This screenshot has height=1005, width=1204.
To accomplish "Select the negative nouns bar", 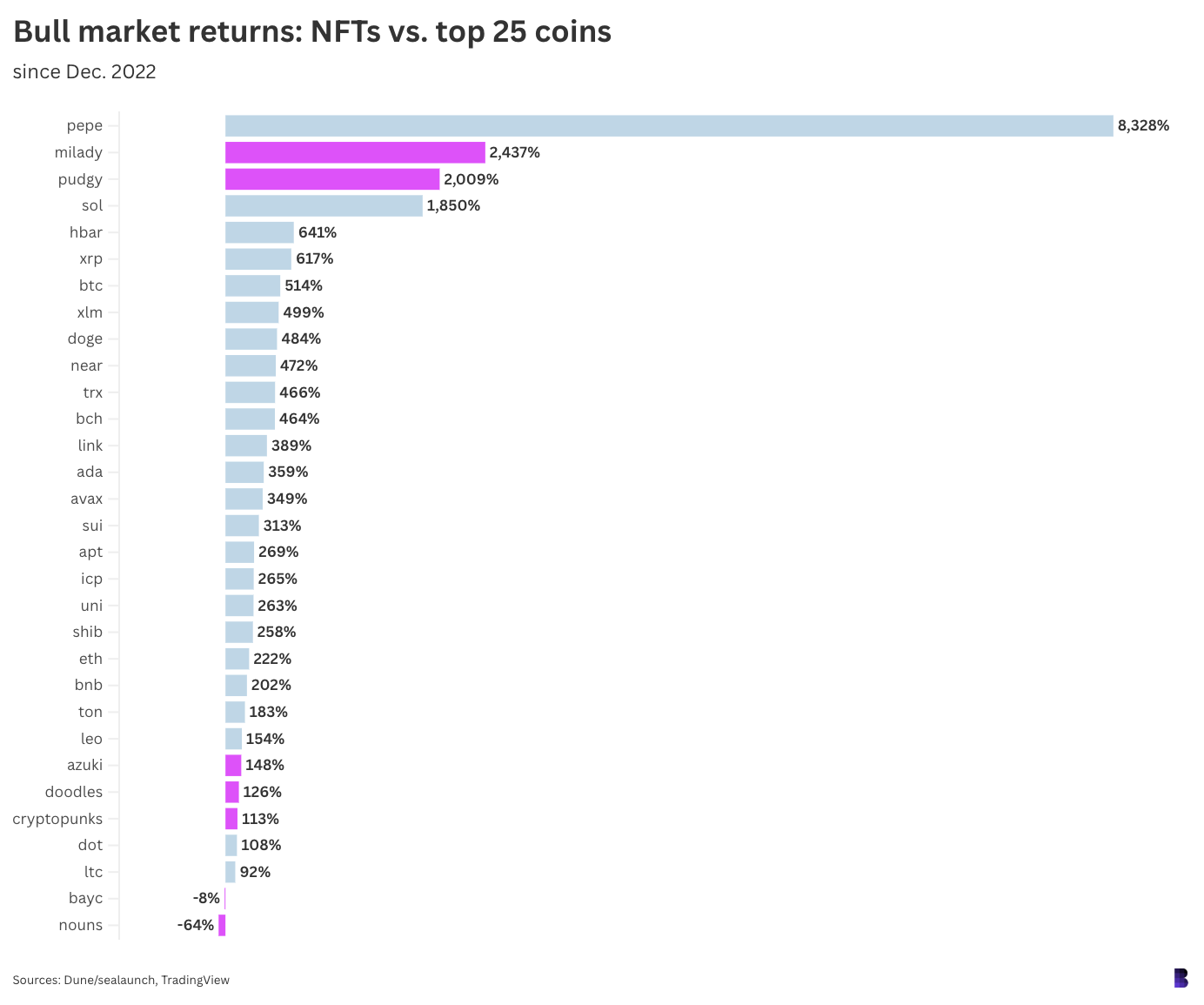I will click(x=222, y=926).
